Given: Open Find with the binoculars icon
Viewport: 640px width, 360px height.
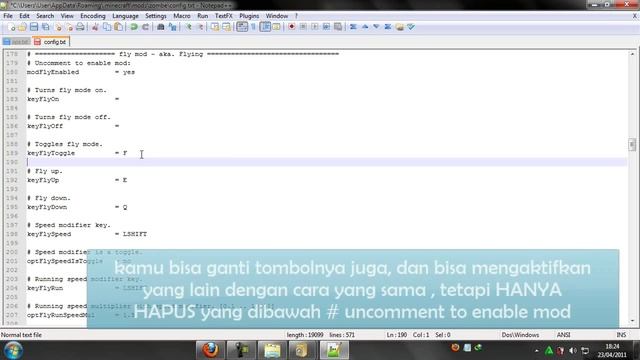Looking at the screenshot, I should pos(161,27).
